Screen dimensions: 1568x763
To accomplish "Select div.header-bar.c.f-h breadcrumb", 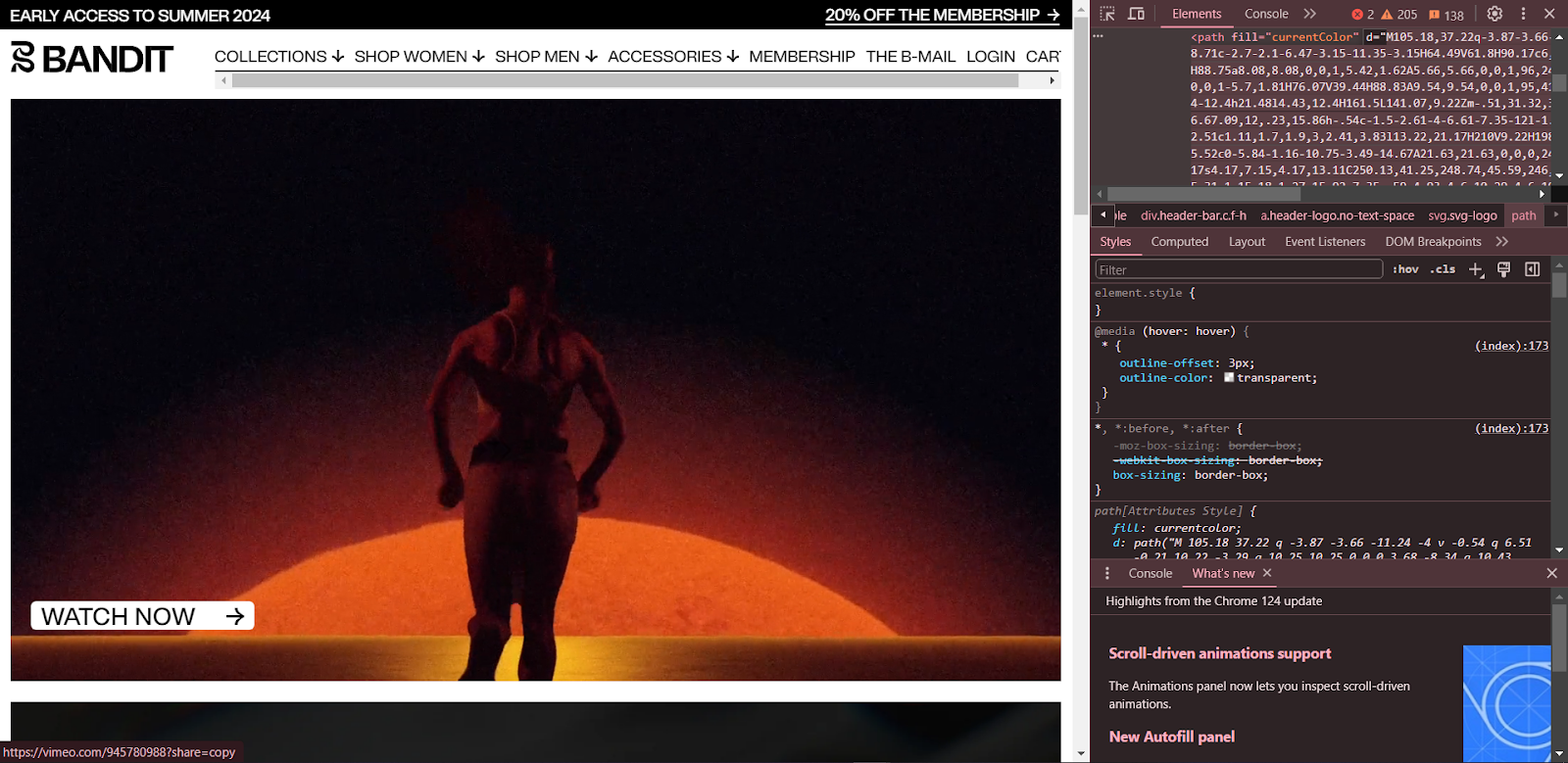I will (1193, 215).
